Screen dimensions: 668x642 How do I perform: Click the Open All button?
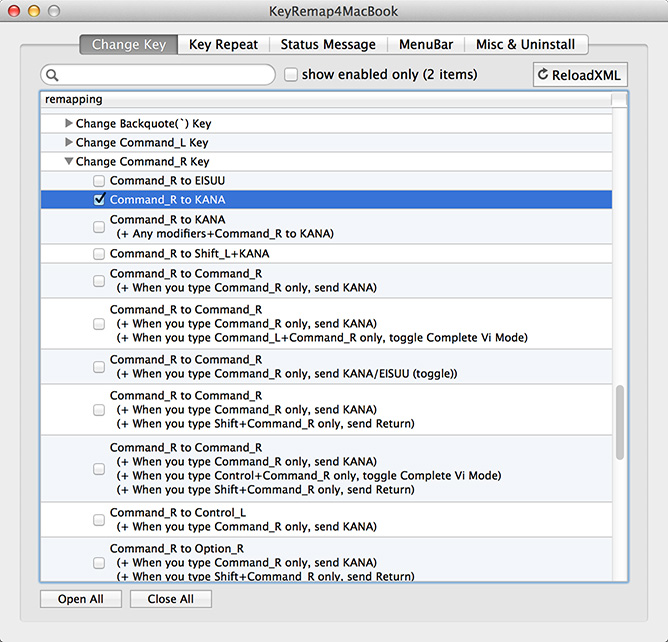click(x=81, y=599)
